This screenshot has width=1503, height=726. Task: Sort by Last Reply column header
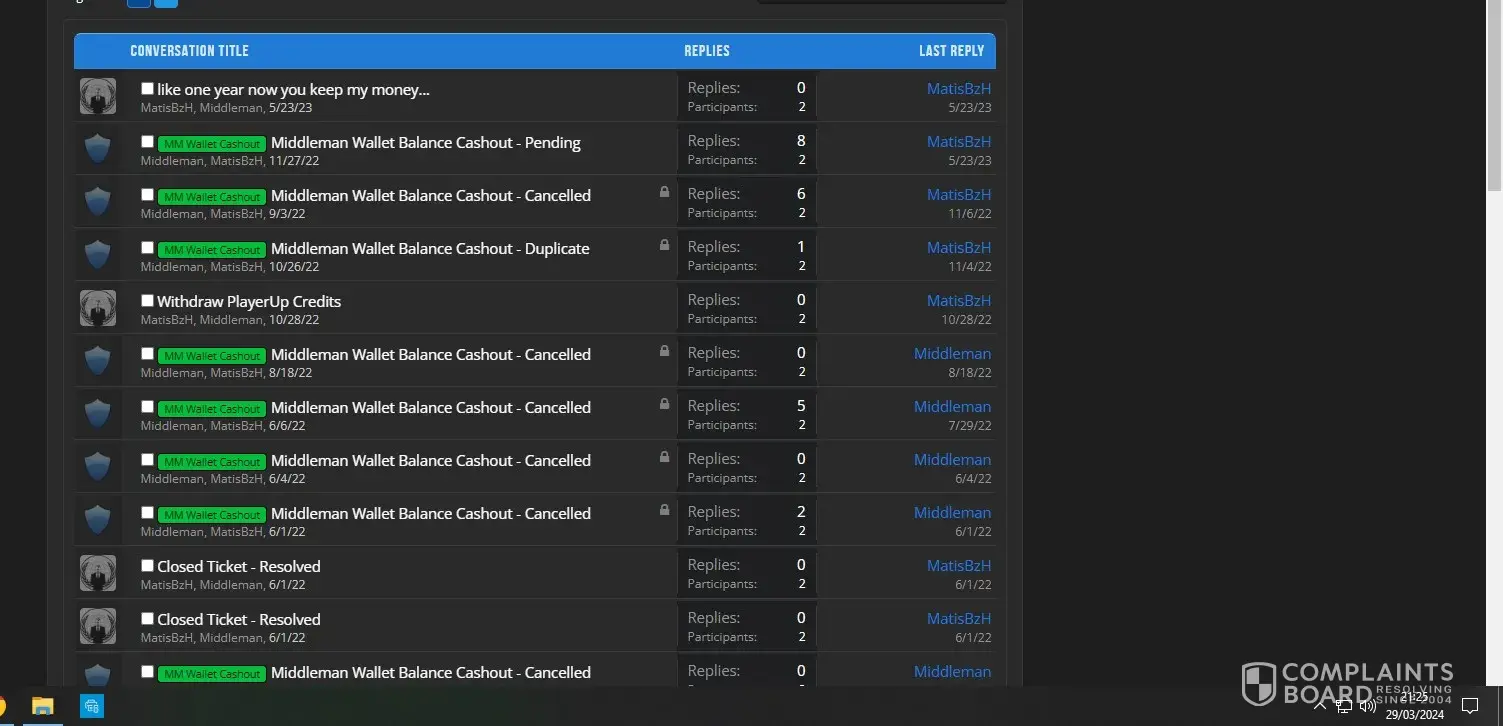coord(951,51)
